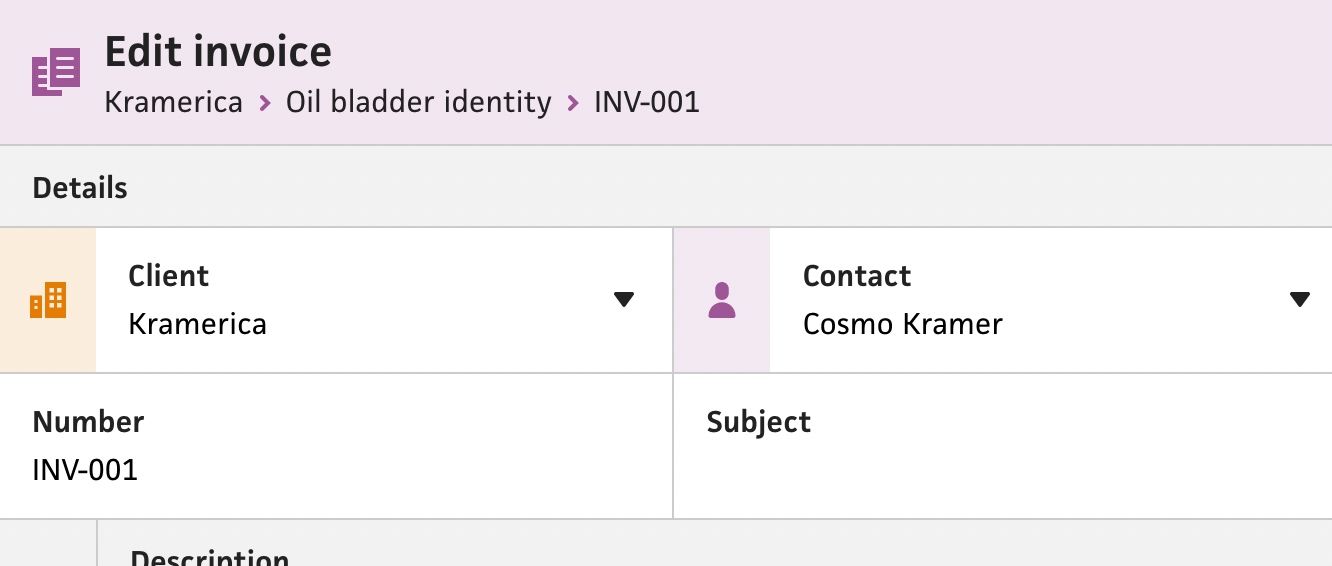Screen dimensions: 1332x566
Task: Click the Description column header
Action: 210,558
